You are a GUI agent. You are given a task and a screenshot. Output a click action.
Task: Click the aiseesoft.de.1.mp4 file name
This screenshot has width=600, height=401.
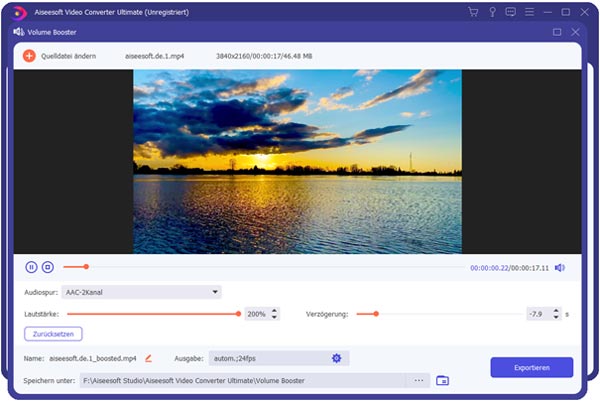155,56
